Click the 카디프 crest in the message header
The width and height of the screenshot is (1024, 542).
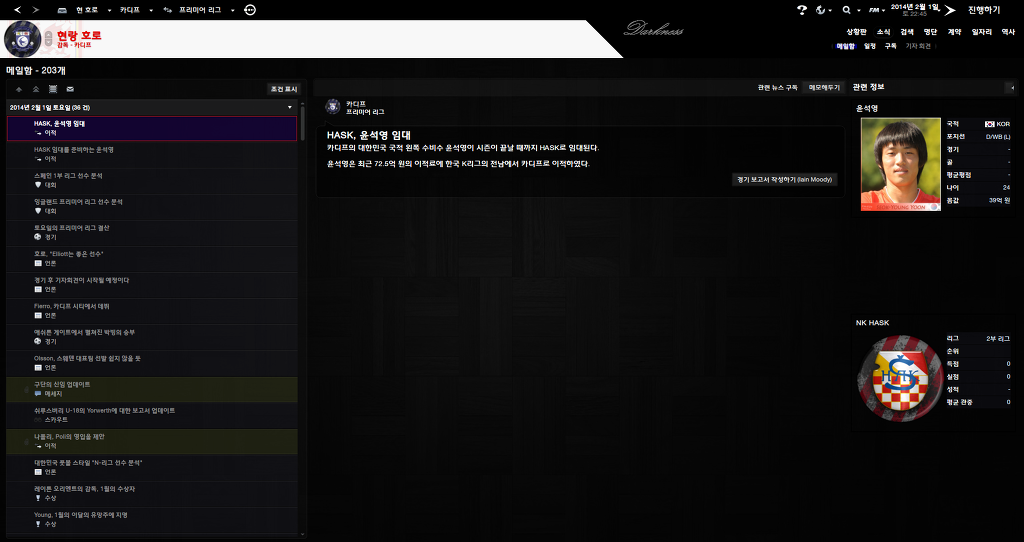point(333,106)
